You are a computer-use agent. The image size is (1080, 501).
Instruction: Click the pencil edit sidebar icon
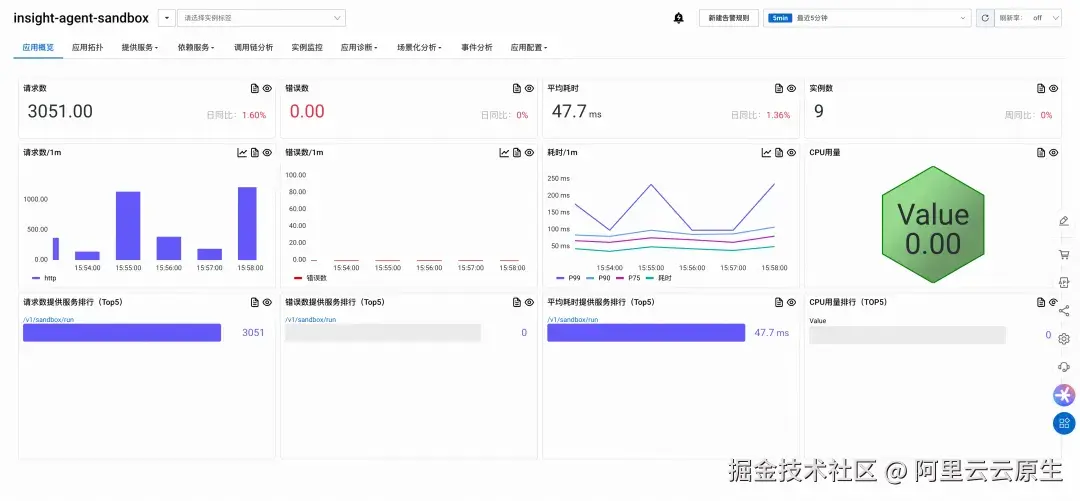click(x=1064, y=221)
